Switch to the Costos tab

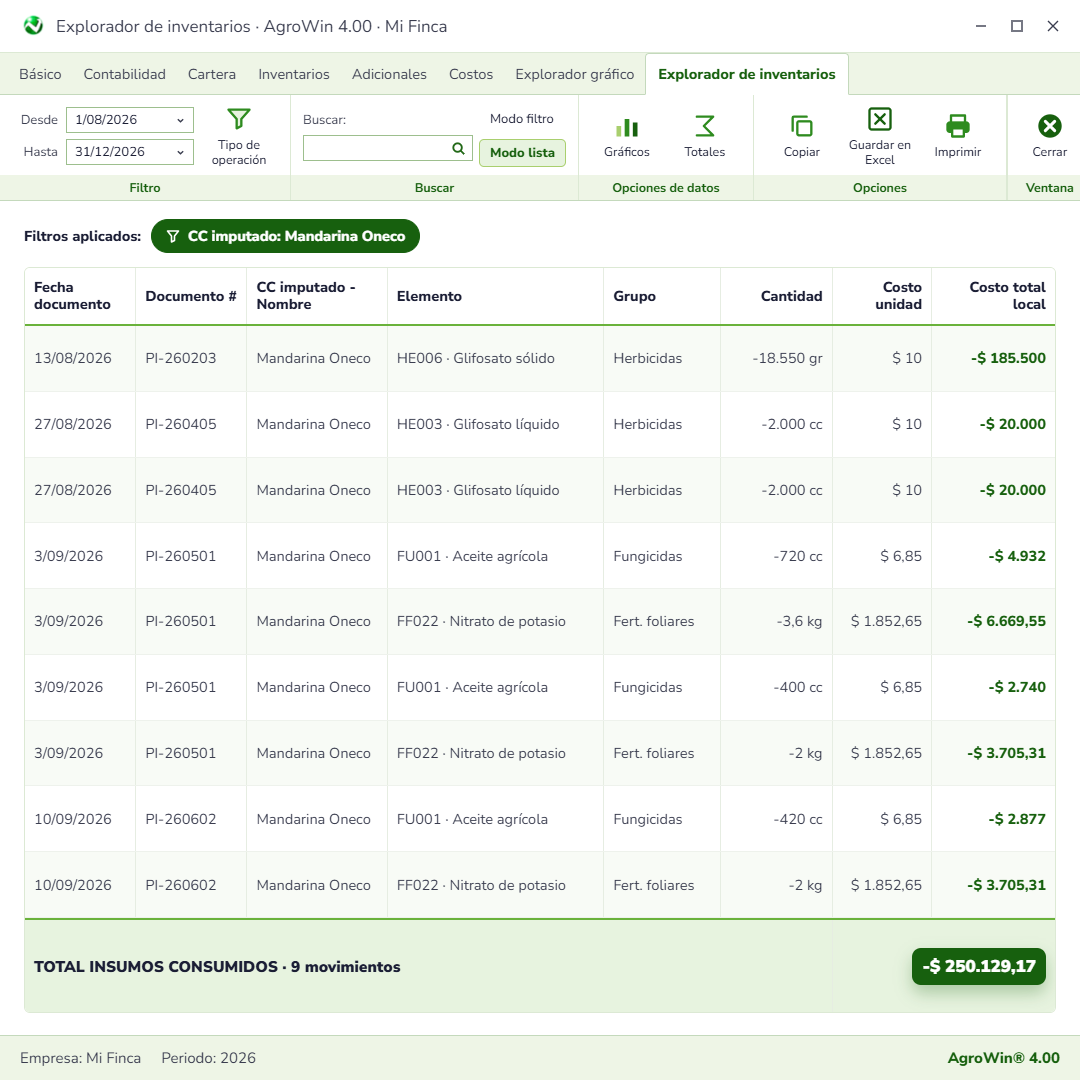(471, 74)
